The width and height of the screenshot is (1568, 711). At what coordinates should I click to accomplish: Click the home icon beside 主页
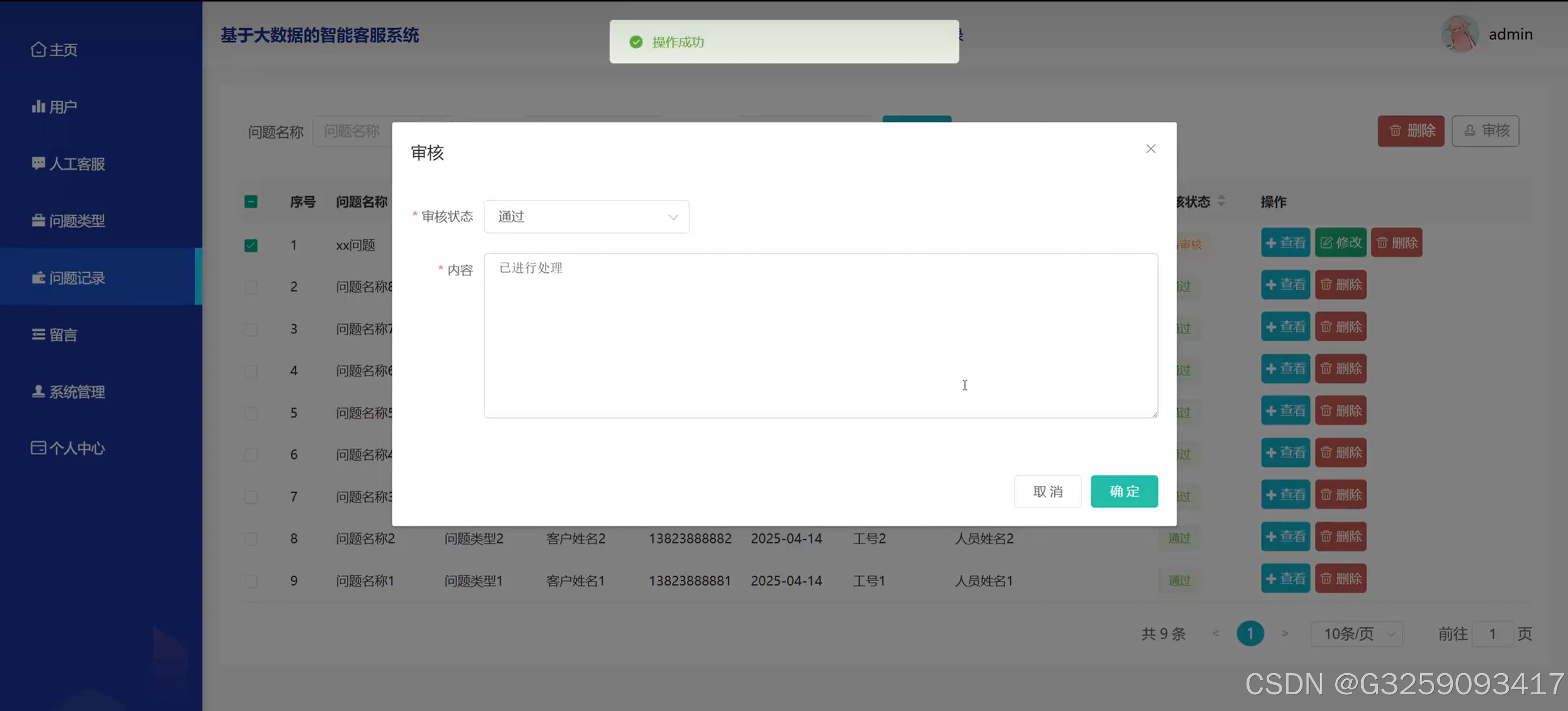[x=38, y=49]
